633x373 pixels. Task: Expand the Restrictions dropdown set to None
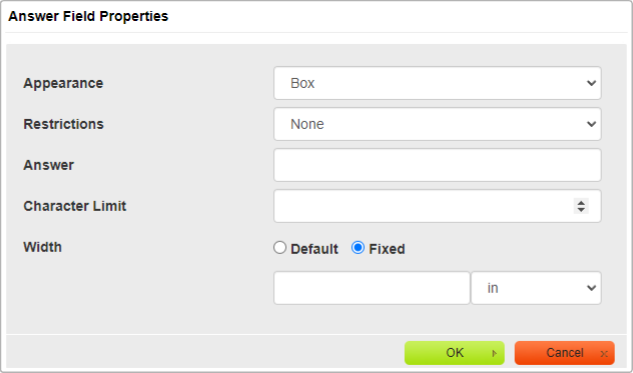(x=437, y=124)
